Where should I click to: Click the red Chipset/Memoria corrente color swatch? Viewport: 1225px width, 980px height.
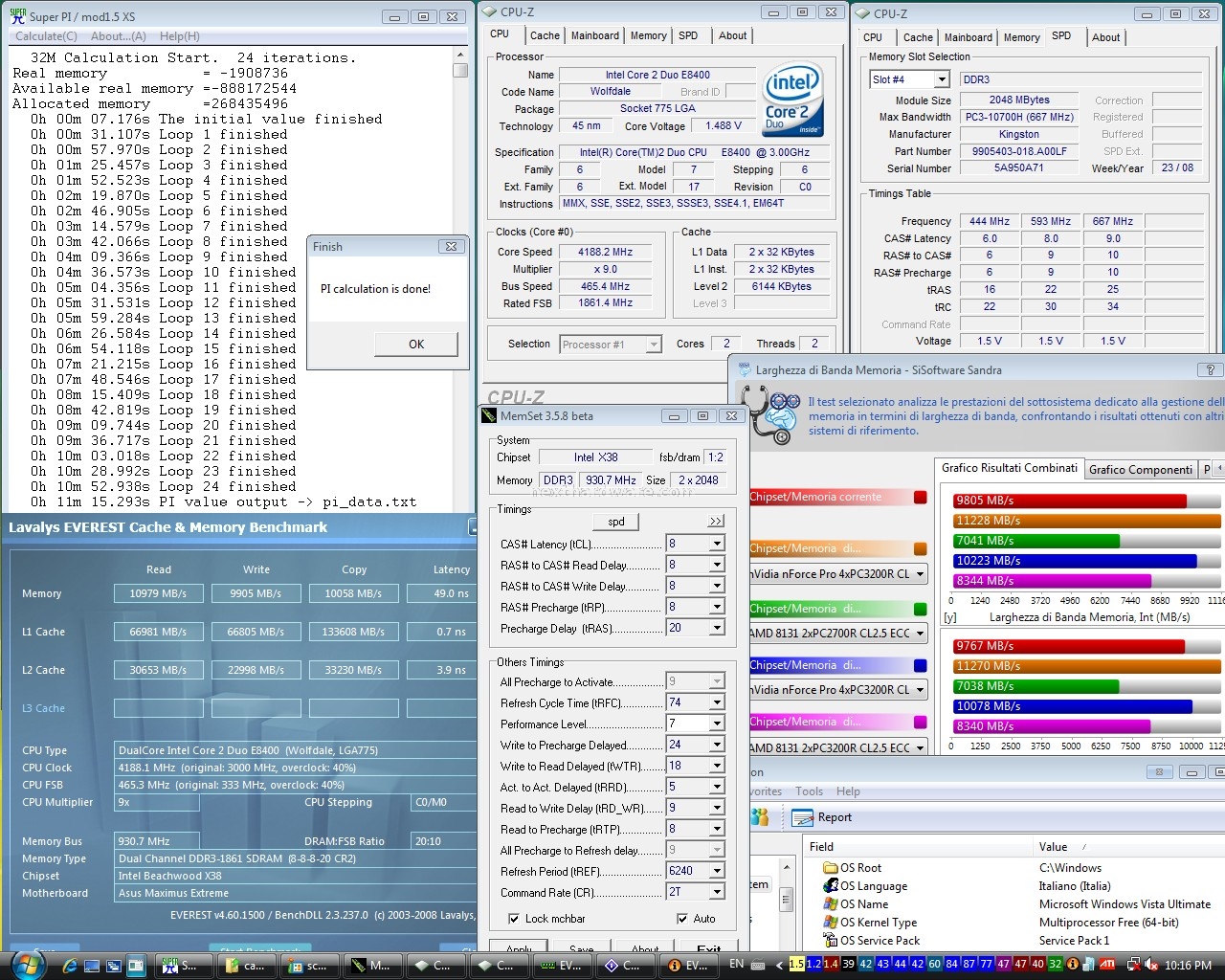pos(921,497)
